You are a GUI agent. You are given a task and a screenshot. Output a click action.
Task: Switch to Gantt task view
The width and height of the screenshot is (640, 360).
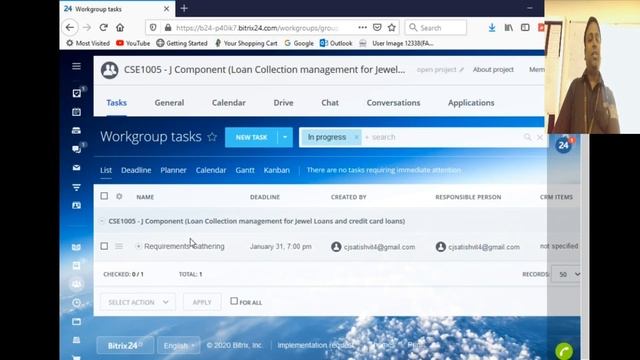(245, 170)
